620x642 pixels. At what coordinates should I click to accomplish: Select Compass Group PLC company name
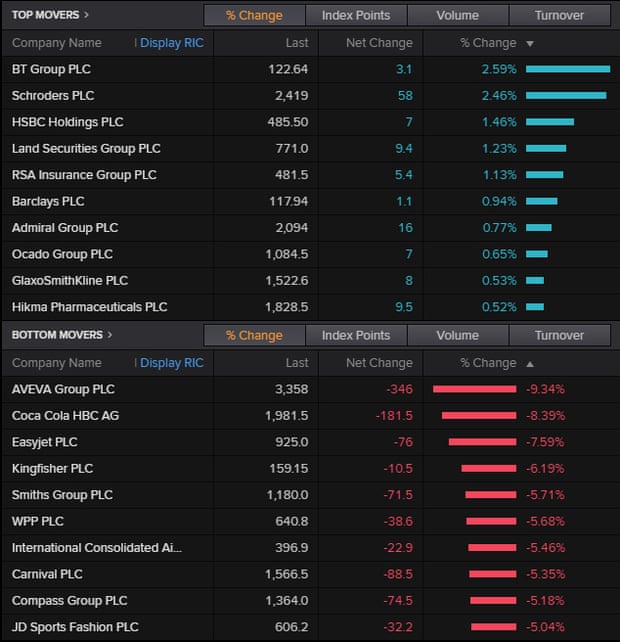(70, 601)
